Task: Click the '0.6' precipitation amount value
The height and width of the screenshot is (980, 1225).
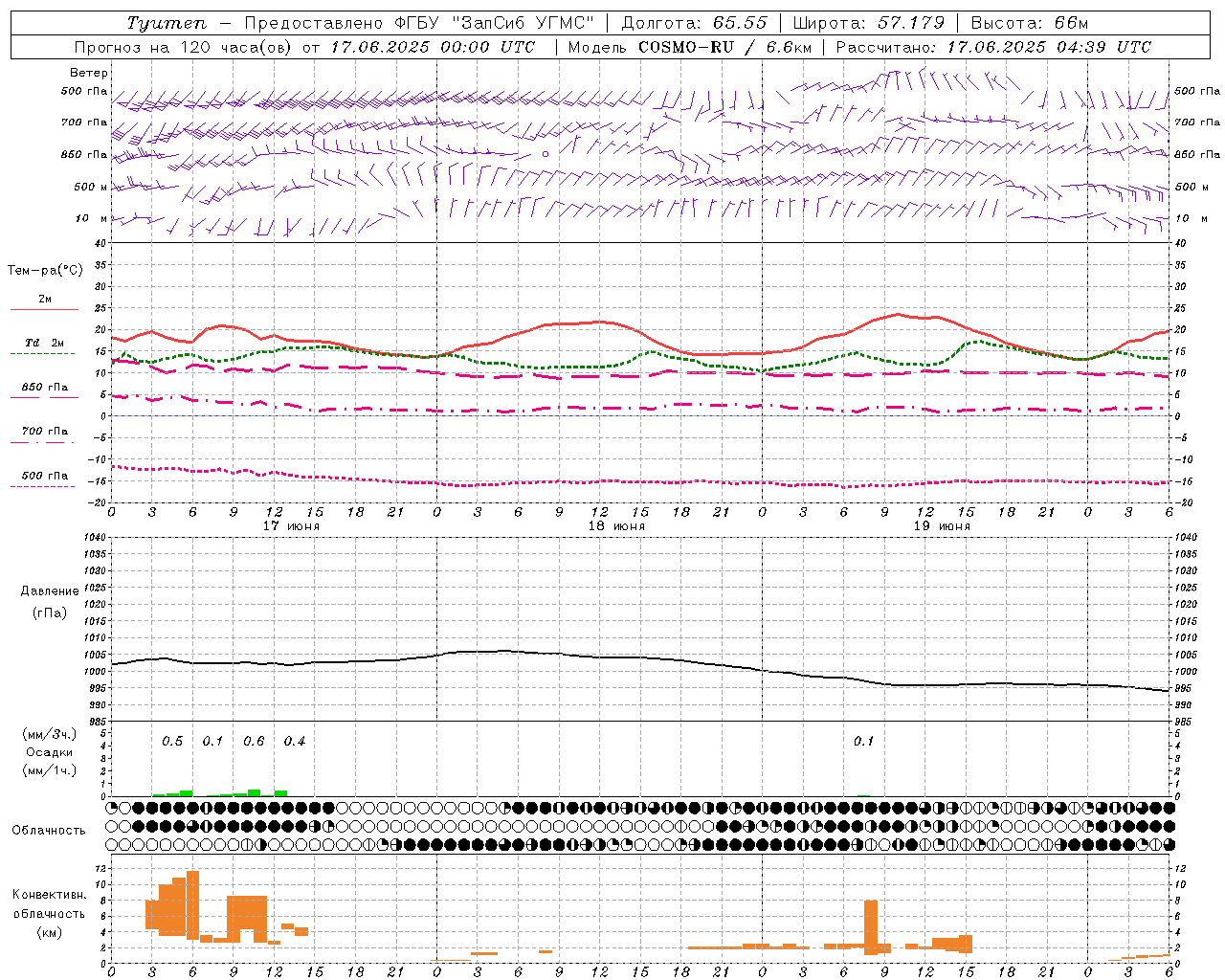Action: 254,742
